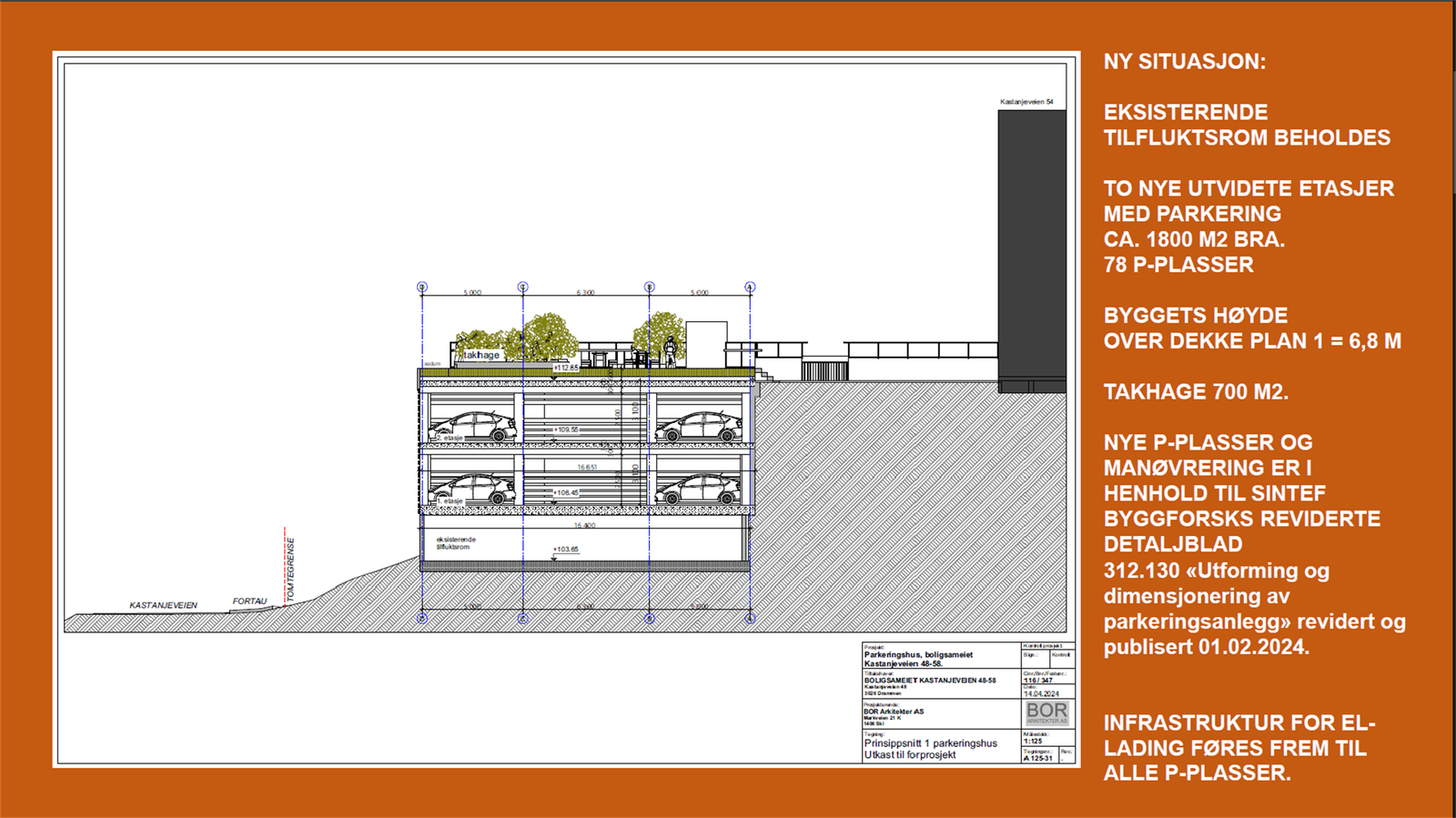1456x818 pixels.
Task: Click the '312.130 «Utforming og' line
Action: click(1216, 571)
